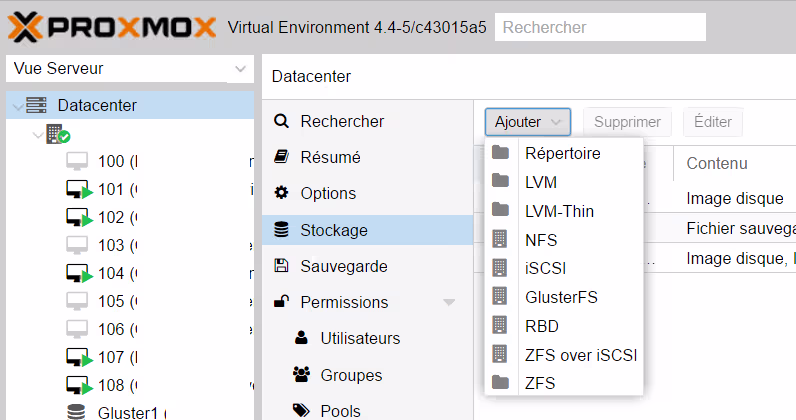Click the Options gear icon

(x=281, y=193)
